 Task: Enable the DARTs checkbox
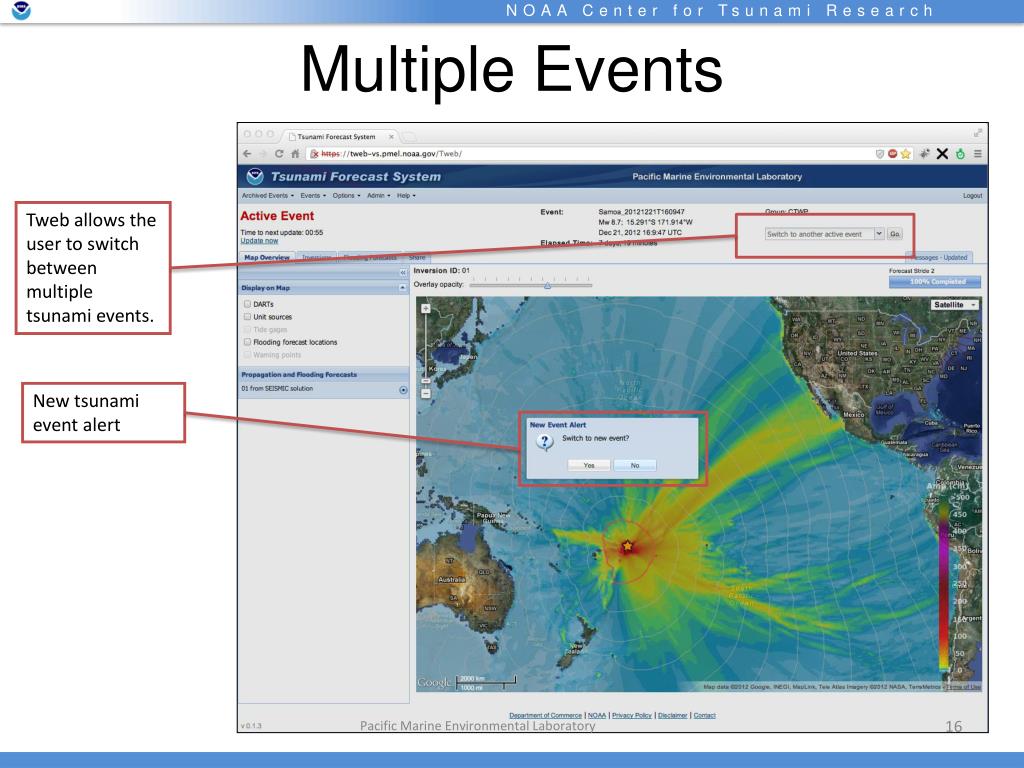[248, 304]
